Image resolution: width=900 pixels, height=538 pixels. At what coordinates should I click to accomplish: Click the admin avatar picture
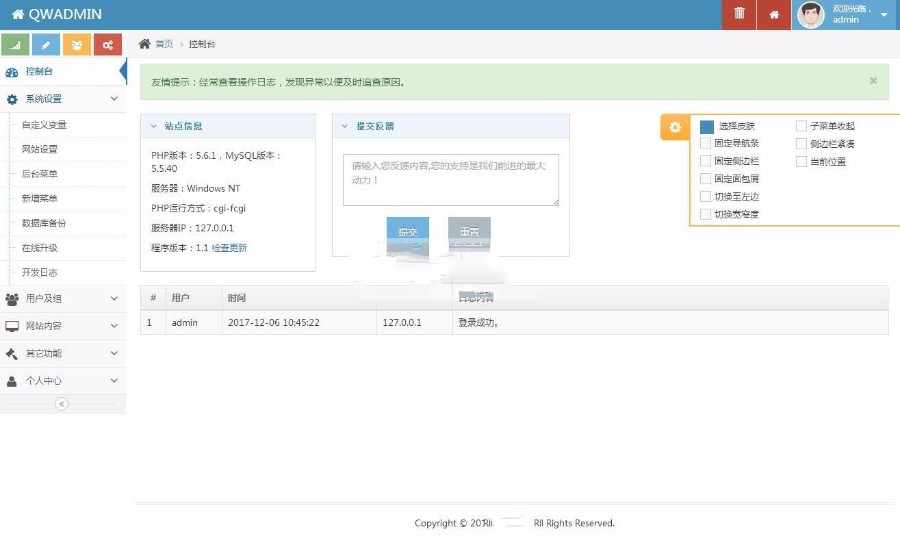810,15
